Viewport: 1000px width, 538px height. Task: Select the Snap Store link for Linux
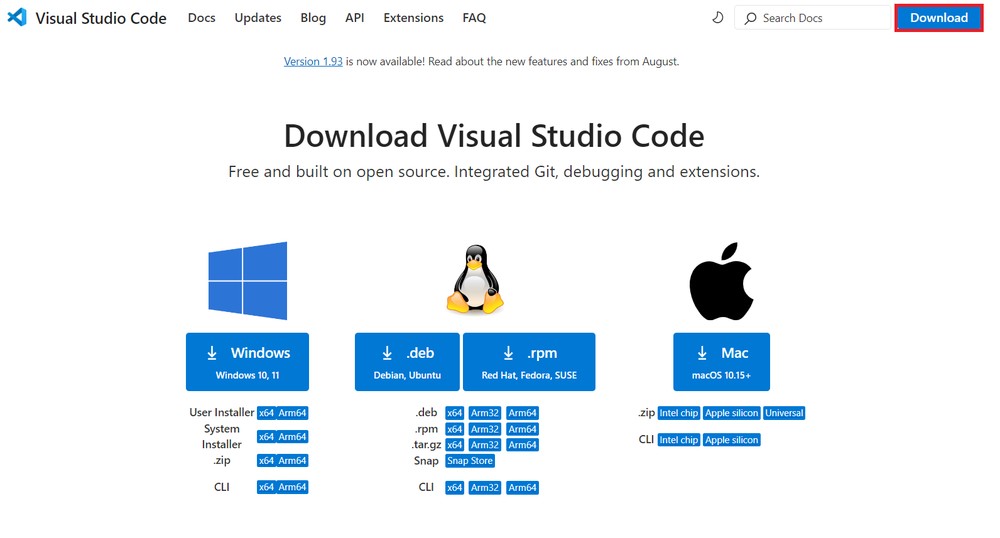click(x=469, y=461)
